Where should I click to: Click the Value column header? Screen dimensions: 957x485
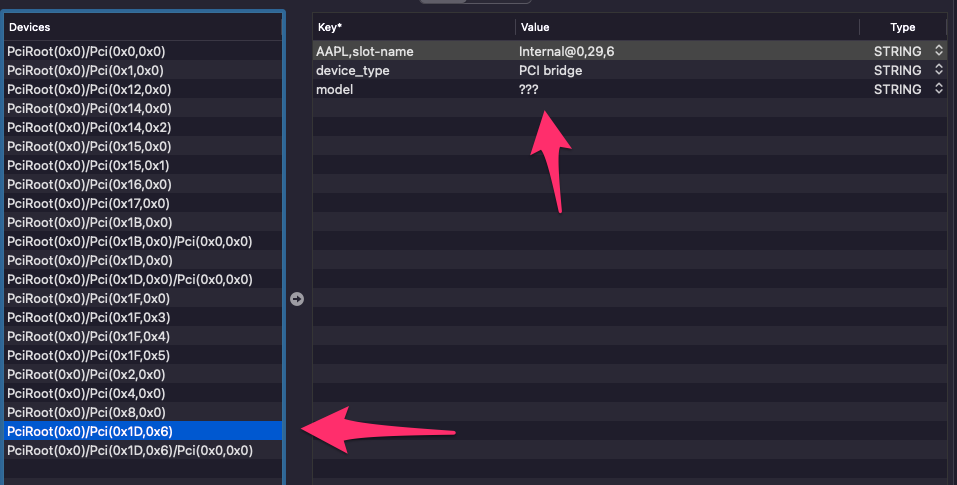pos(687,27)
